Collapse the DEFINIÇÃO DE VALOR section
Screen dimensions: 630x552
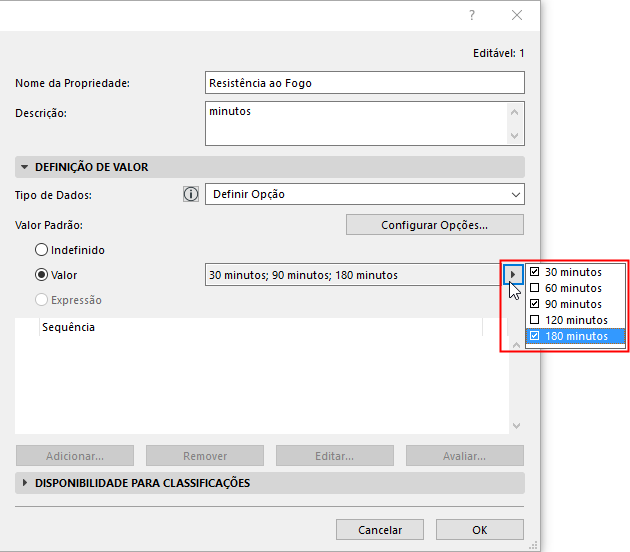tap(25, 167)
